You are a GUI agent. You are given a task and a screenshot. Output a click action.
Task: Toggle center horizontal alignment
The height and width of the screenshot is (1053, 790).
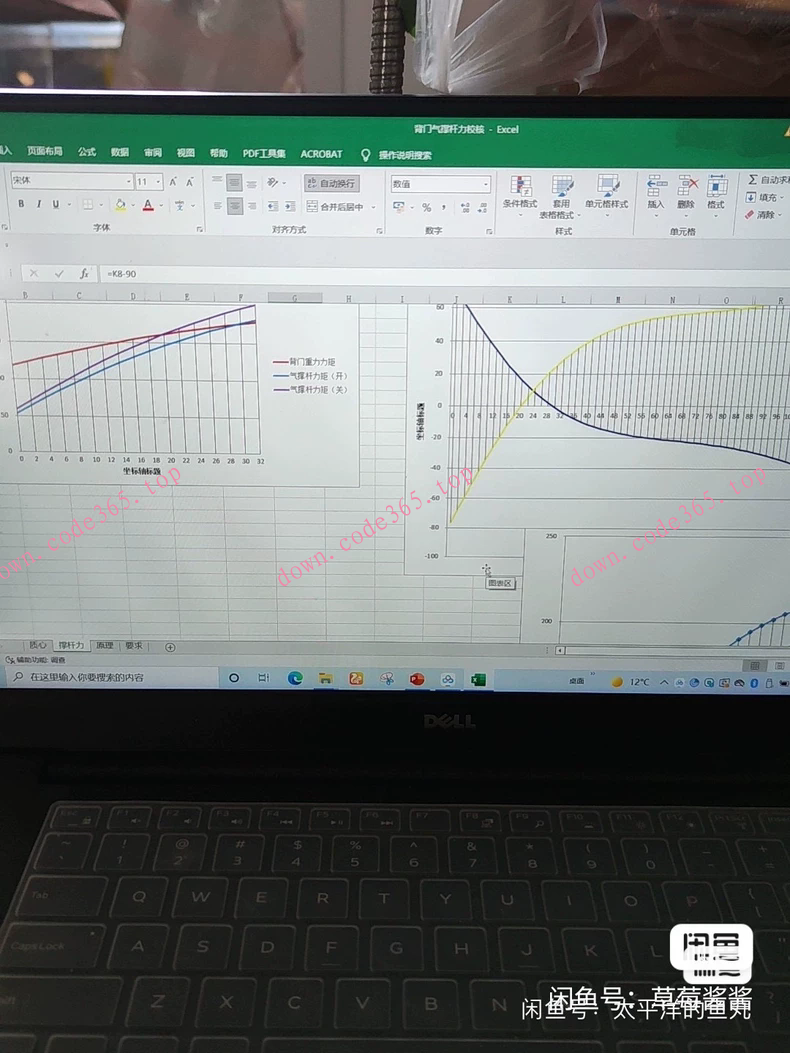pyautogui.click(x=234, y=206)
